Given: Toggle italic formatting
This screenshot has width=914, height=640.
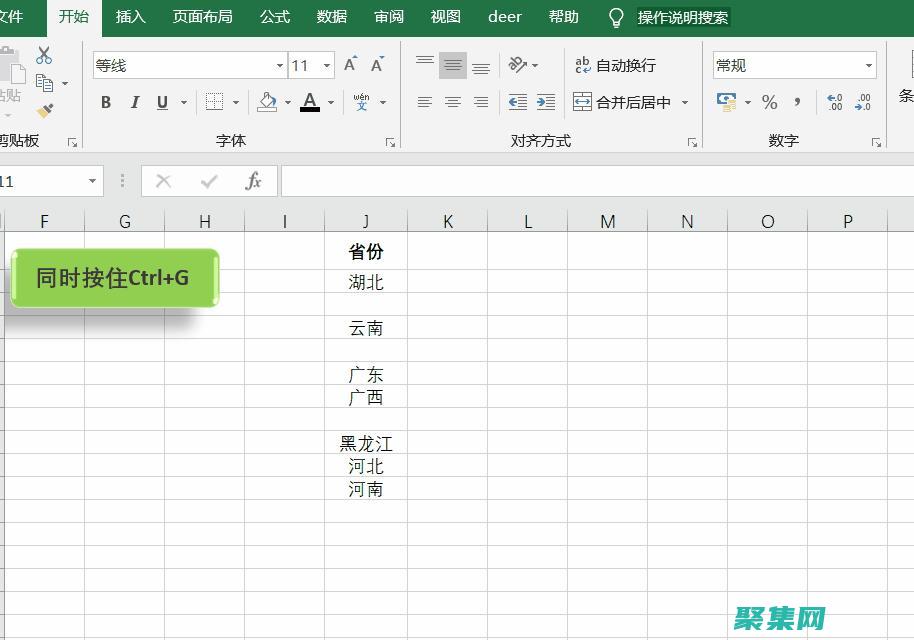Looking at the screenshot, I should [x=135, y=102].
